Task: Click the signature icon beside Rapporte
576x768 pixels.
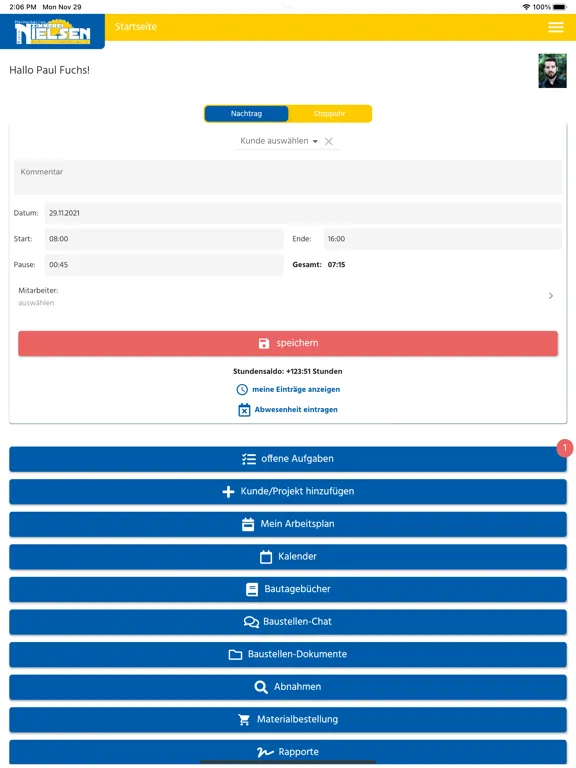Action: click(x=265, y=752)
